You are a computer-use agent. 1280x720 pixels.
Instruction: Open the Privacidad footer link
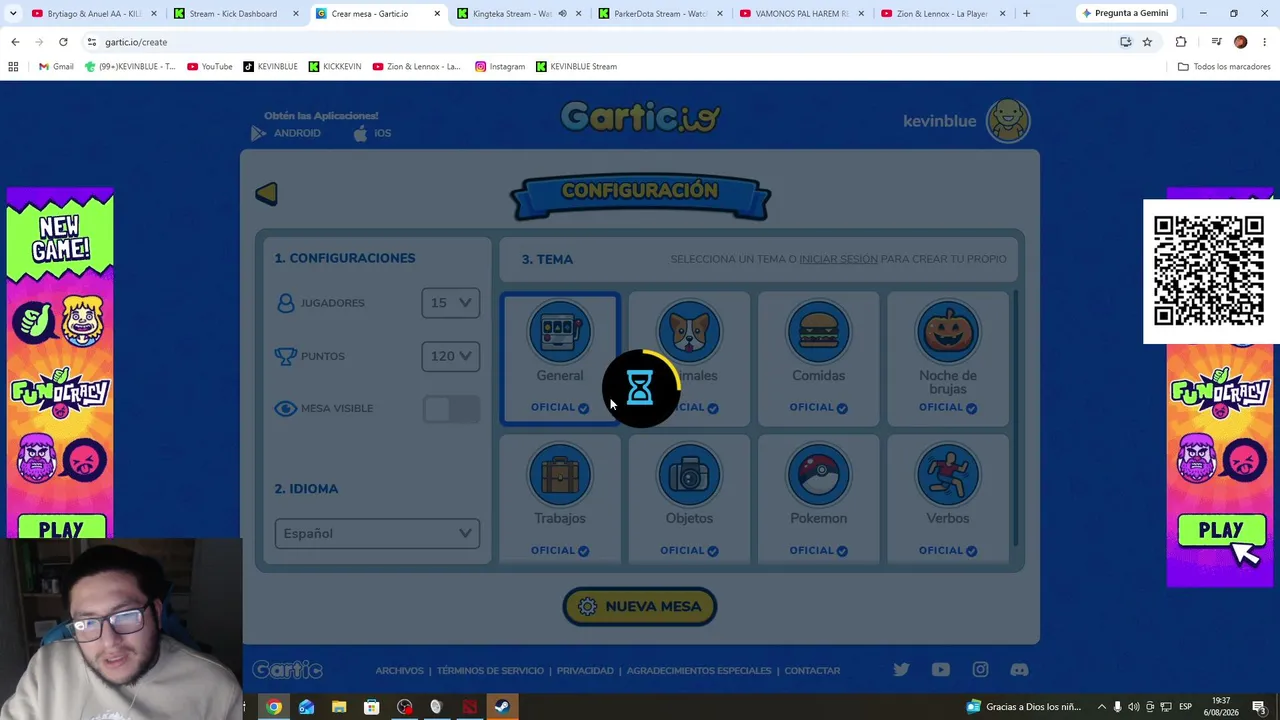click(585, 670)
